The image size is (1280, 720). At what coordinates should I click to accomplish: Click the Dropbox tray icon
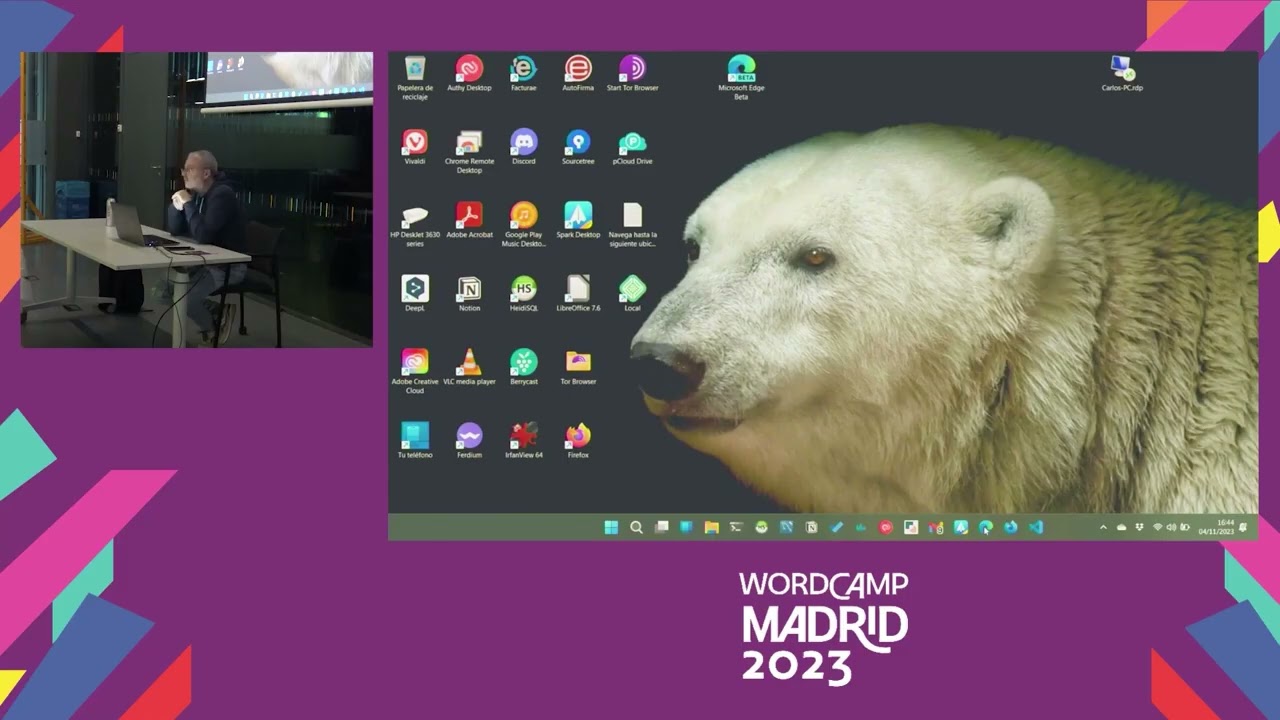point(1139,527)
